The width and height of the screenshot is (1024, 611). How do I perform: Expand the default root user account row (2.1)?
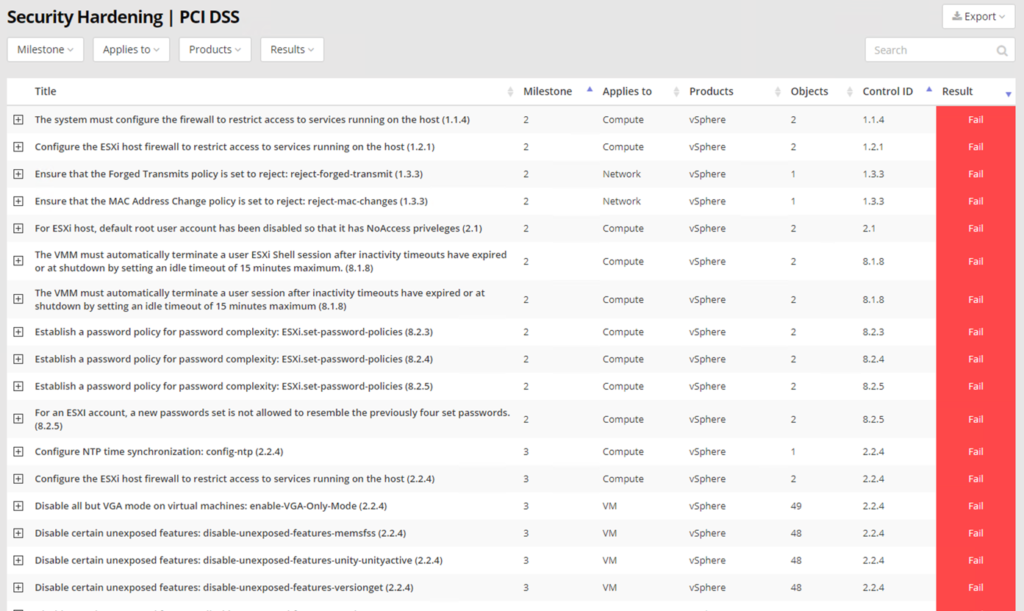click(18, 228)
